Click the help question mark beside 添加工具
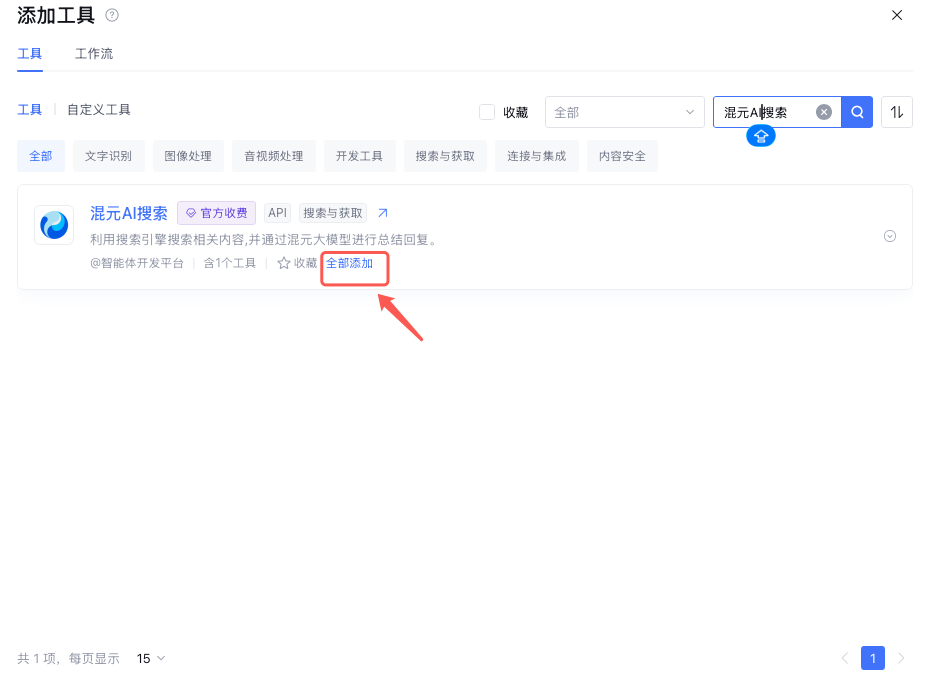 point(112,15)
